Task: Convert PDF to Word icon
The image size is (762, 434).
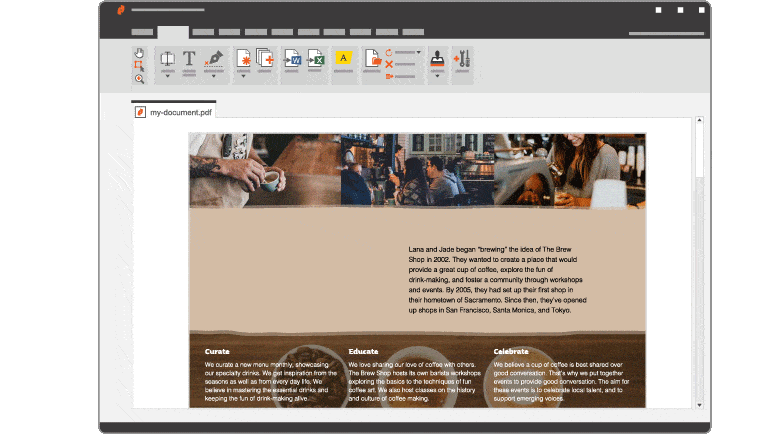Action: (292, 59)
